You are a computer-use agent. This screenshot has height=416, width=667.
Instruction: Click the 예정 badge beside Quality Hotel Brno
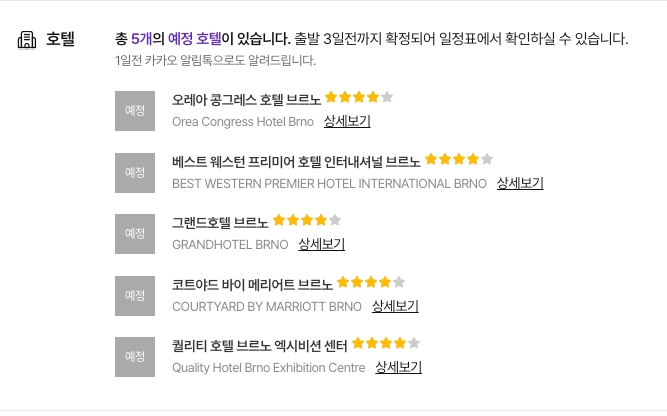click(x=135, y=356)
